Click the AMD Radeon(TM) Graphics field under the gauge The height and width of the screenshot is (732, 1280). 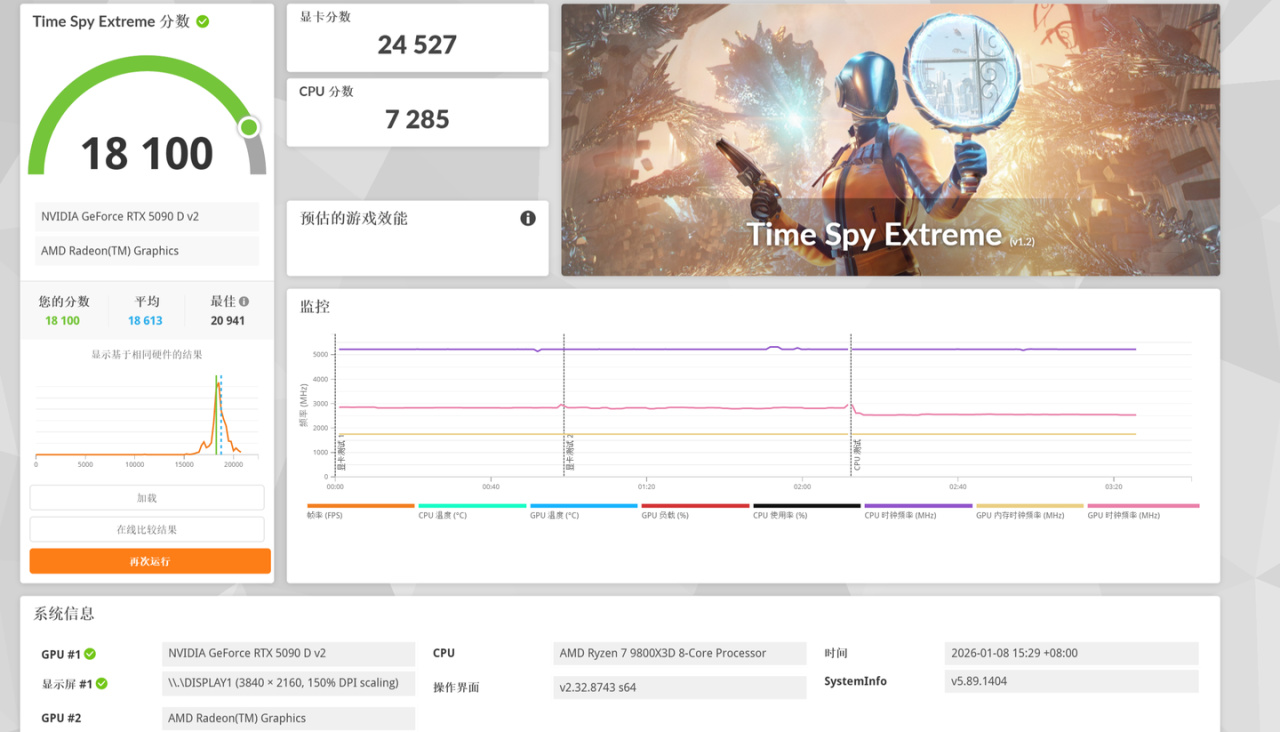[x=147, y=251]
